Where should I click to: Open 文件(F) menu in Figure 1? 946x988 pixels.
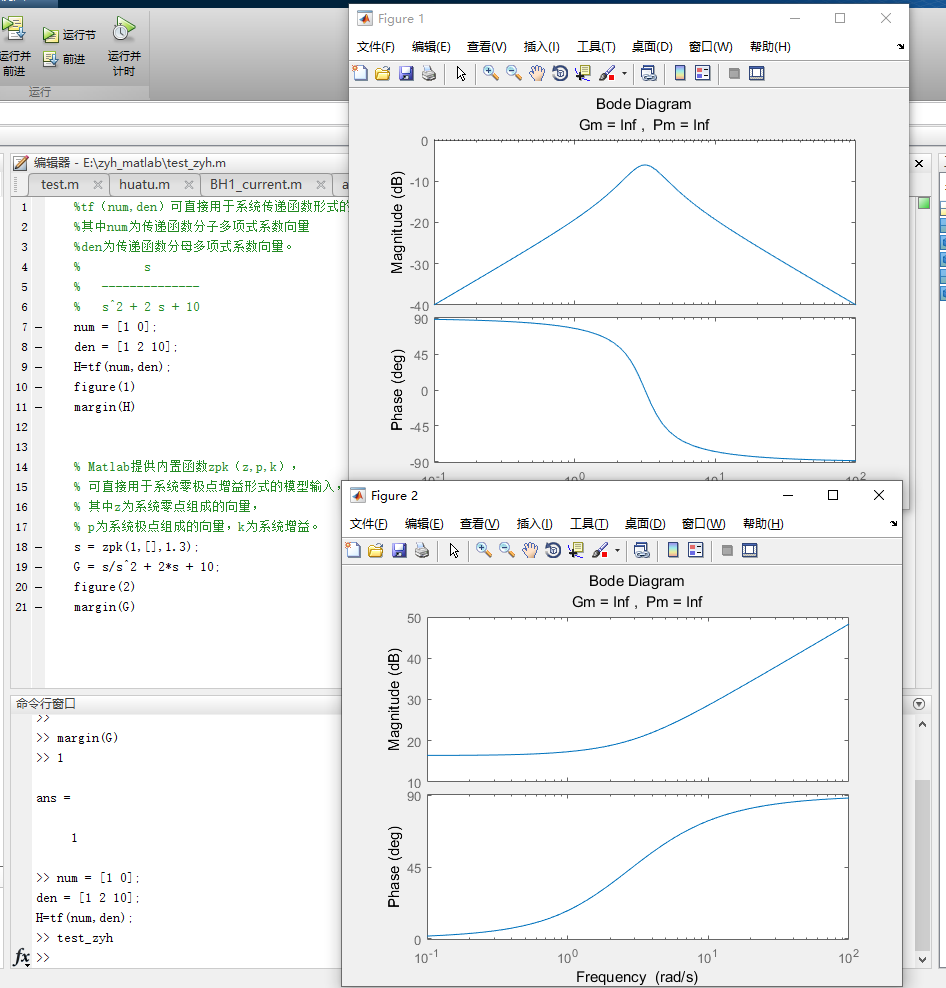coord(376,47)
